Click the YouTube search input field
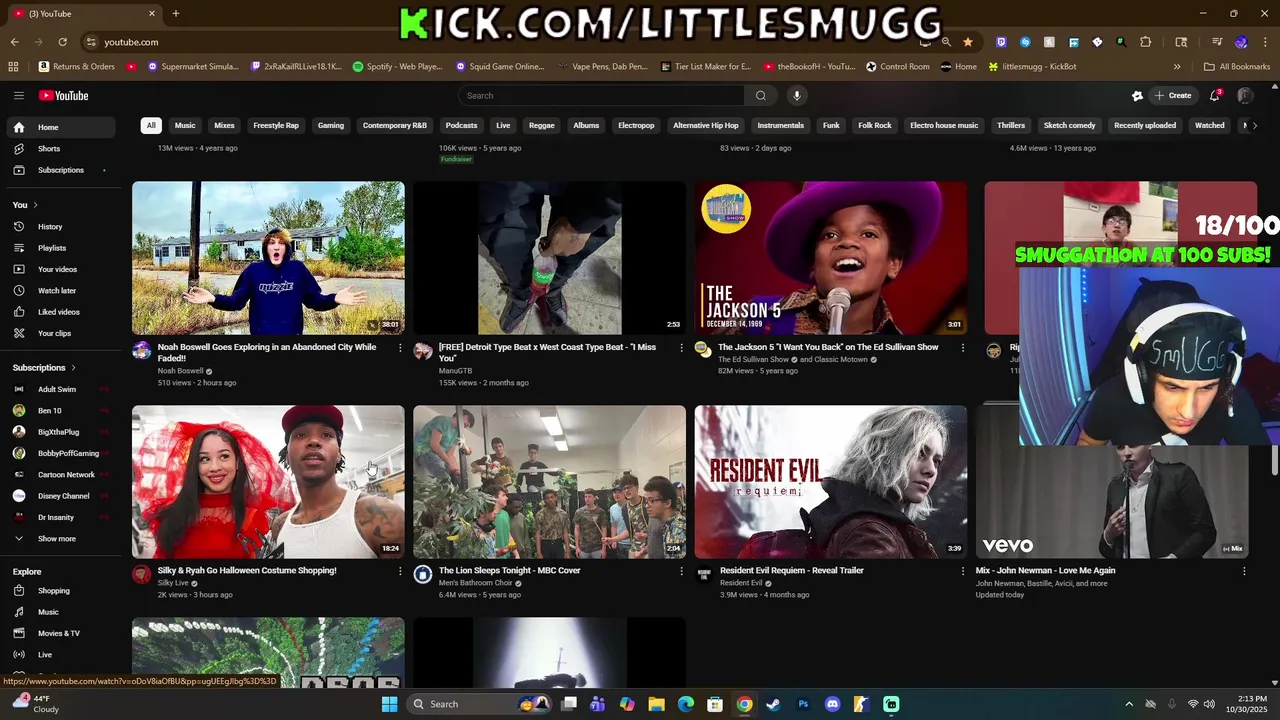Image resolution: width=1280 pixels, height=720 pixels. [601, 96]
